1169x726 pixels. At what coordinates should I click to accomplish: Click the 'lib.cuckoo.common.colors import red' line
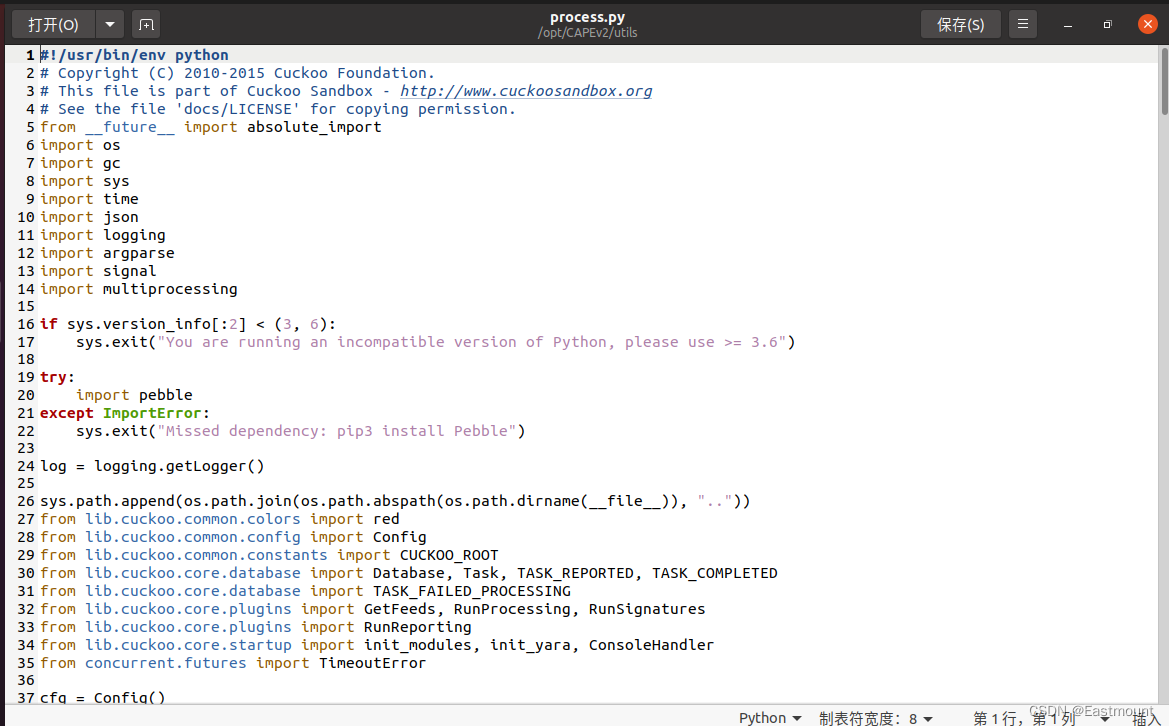point(219,519)
